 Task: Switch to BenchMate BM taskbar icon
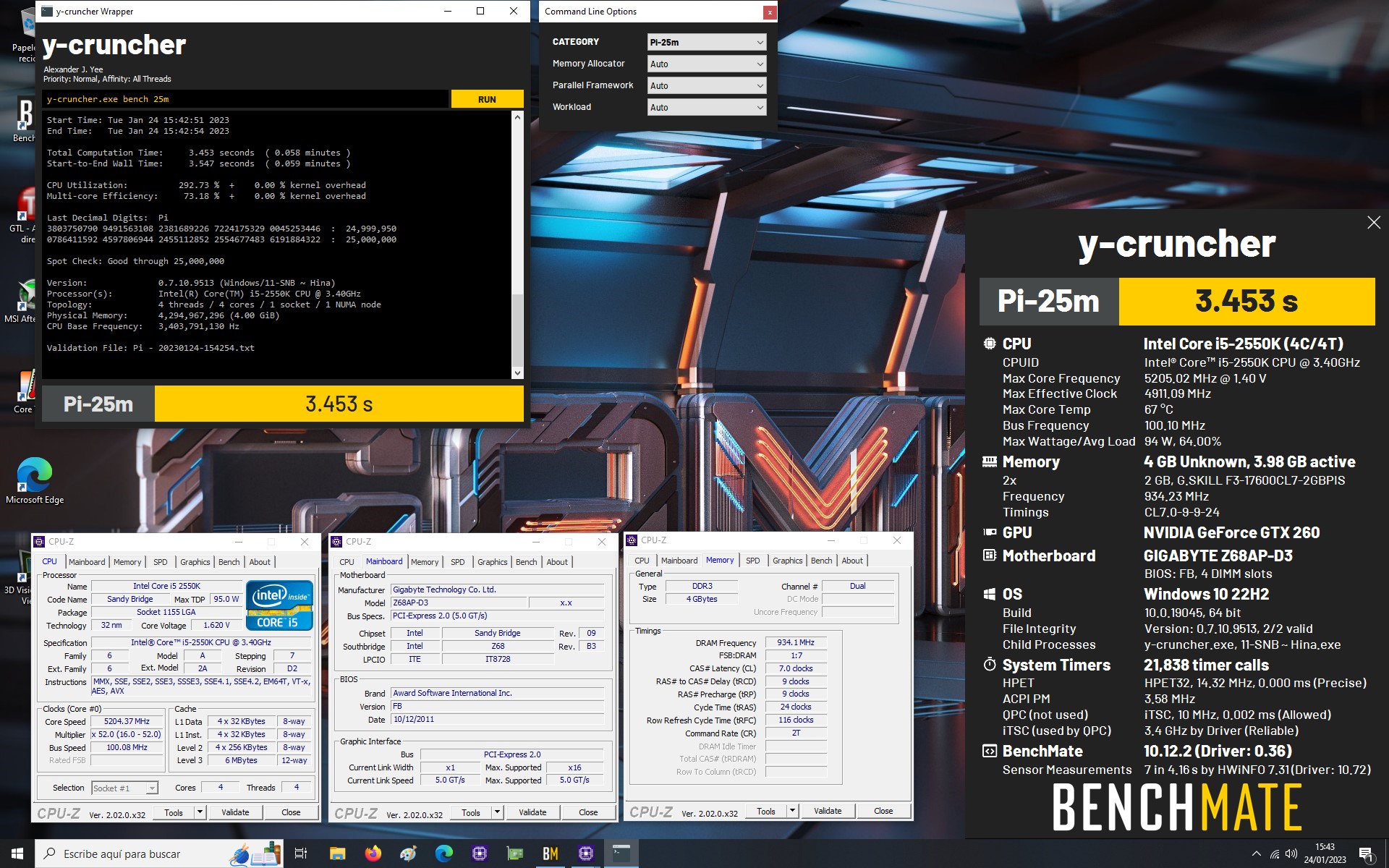pos(550,854)
